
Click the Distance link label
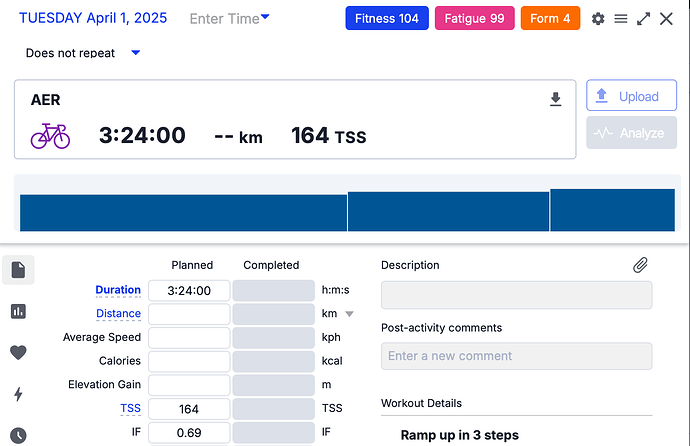pyautogui.click(x=118, y=314)
